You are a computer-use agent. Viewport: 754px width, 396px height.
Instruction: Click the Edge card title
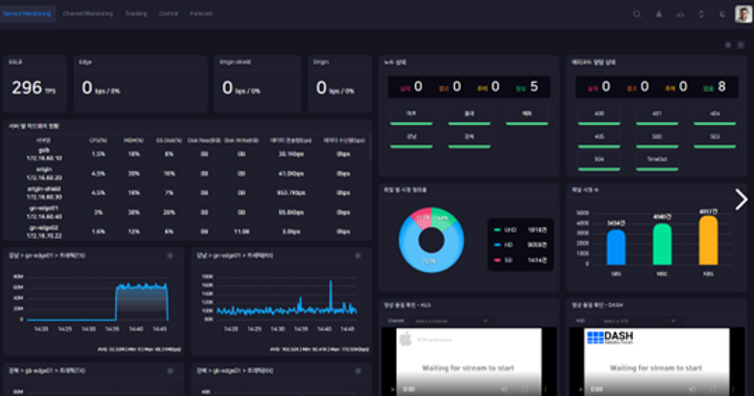point(85,62)
